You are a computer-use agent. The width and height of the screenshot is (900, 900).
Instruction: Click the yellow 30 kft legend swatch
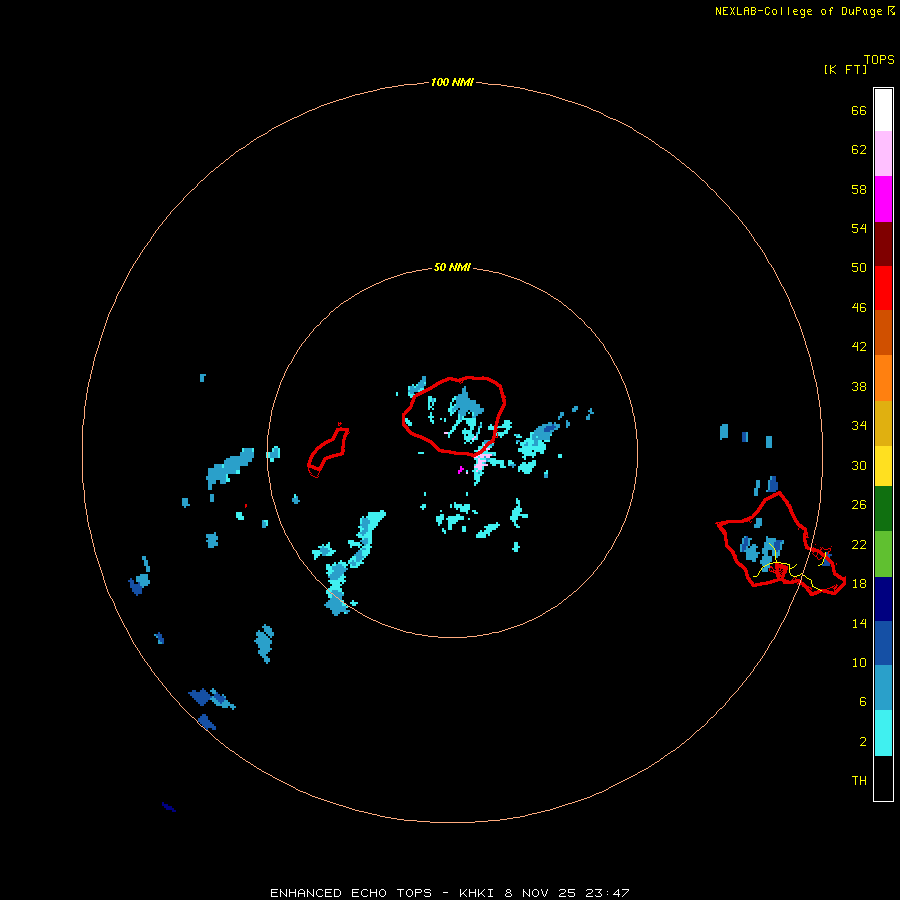tap(883, 465)
